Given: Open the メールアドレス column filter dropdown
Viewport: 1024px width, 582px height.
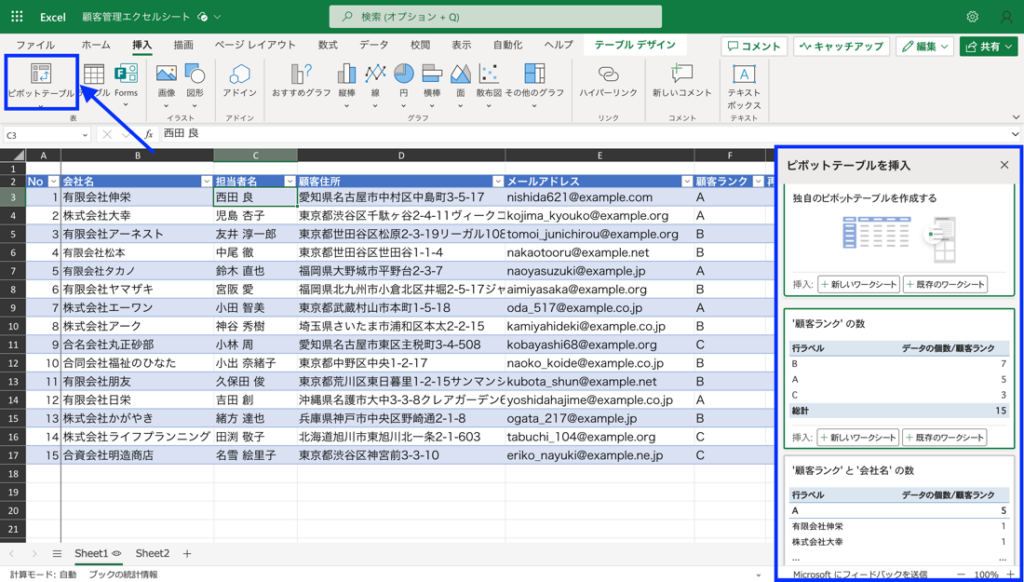Looking at the screenshot, I should [x=687, y=182].
